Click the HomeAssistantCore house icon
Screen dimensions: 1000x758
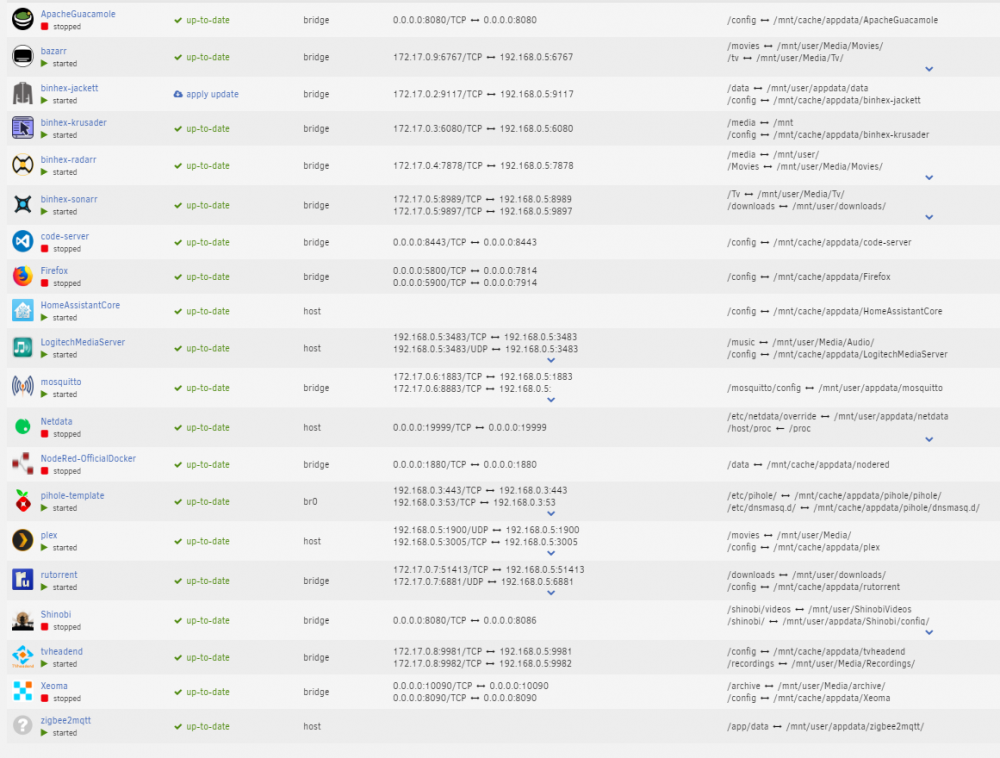(x=22, y=310)
